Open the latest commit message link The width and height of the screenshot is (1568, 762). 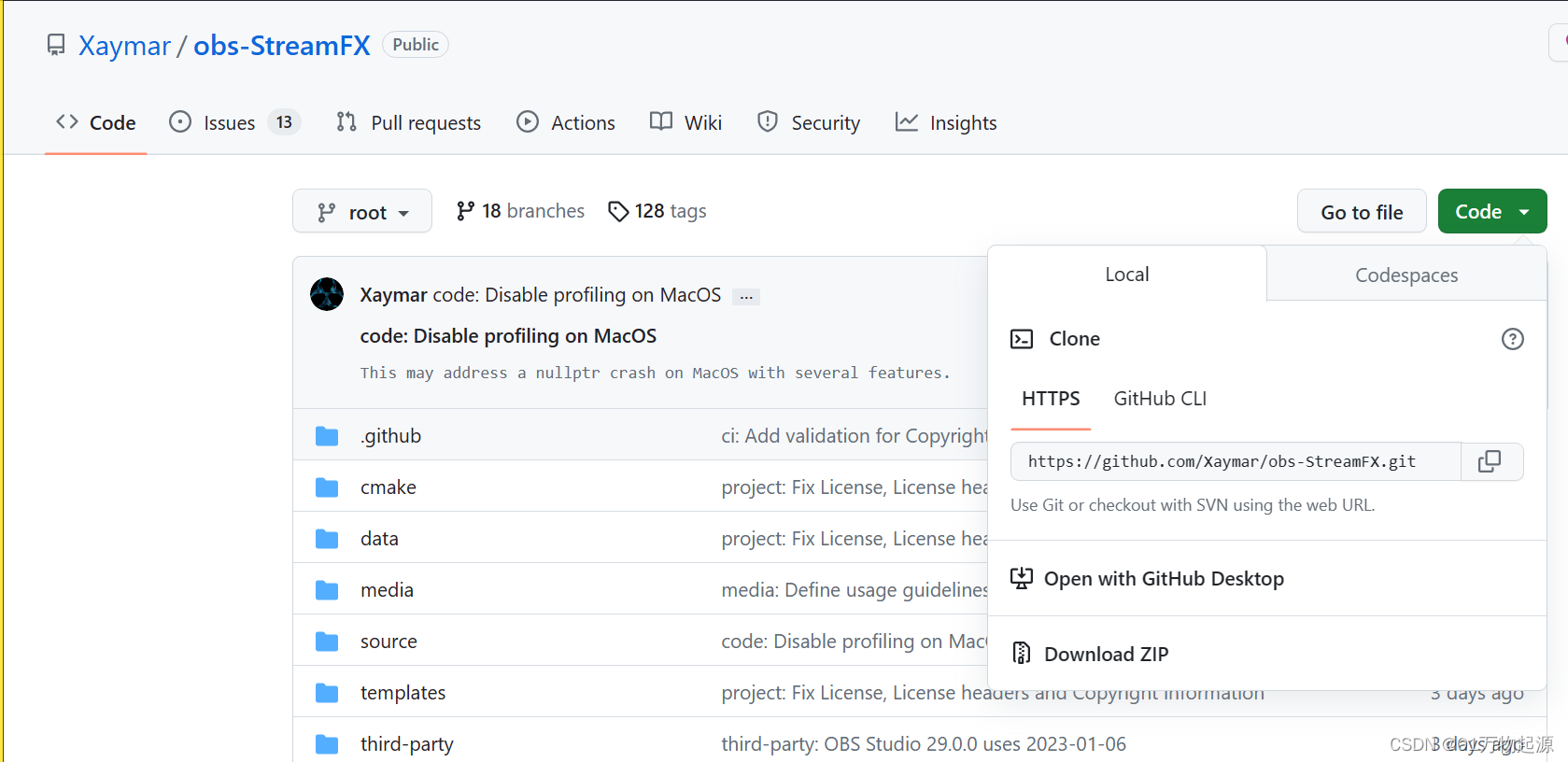click(x=577, y=295)
